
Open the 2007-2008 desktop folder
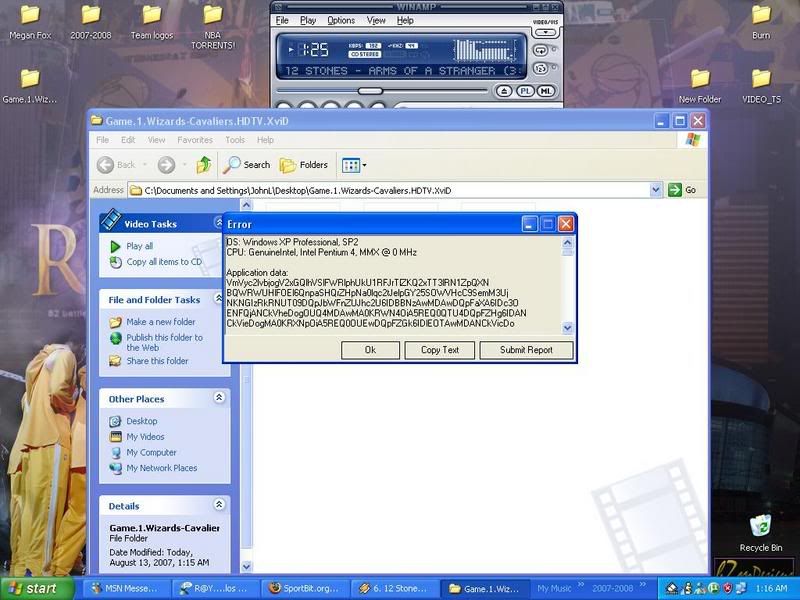91,23
